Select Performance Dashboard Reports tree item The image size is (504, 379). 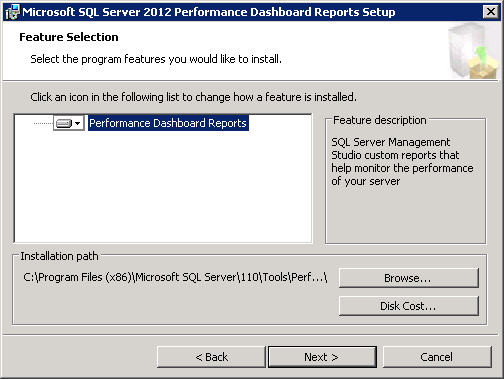[168, 123]
